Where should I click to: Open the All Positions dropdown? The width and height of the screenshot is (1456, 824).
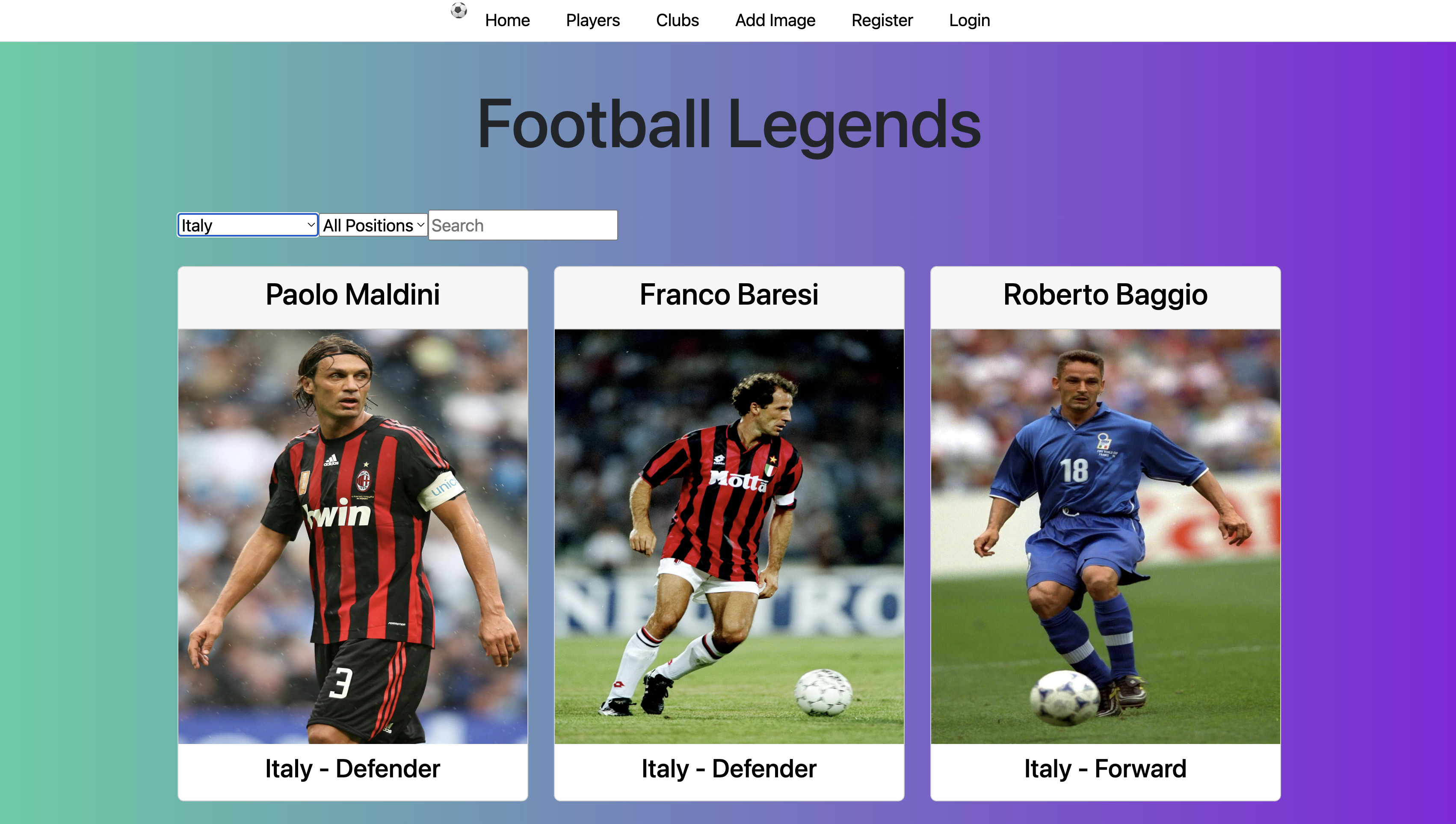point(373,225)
